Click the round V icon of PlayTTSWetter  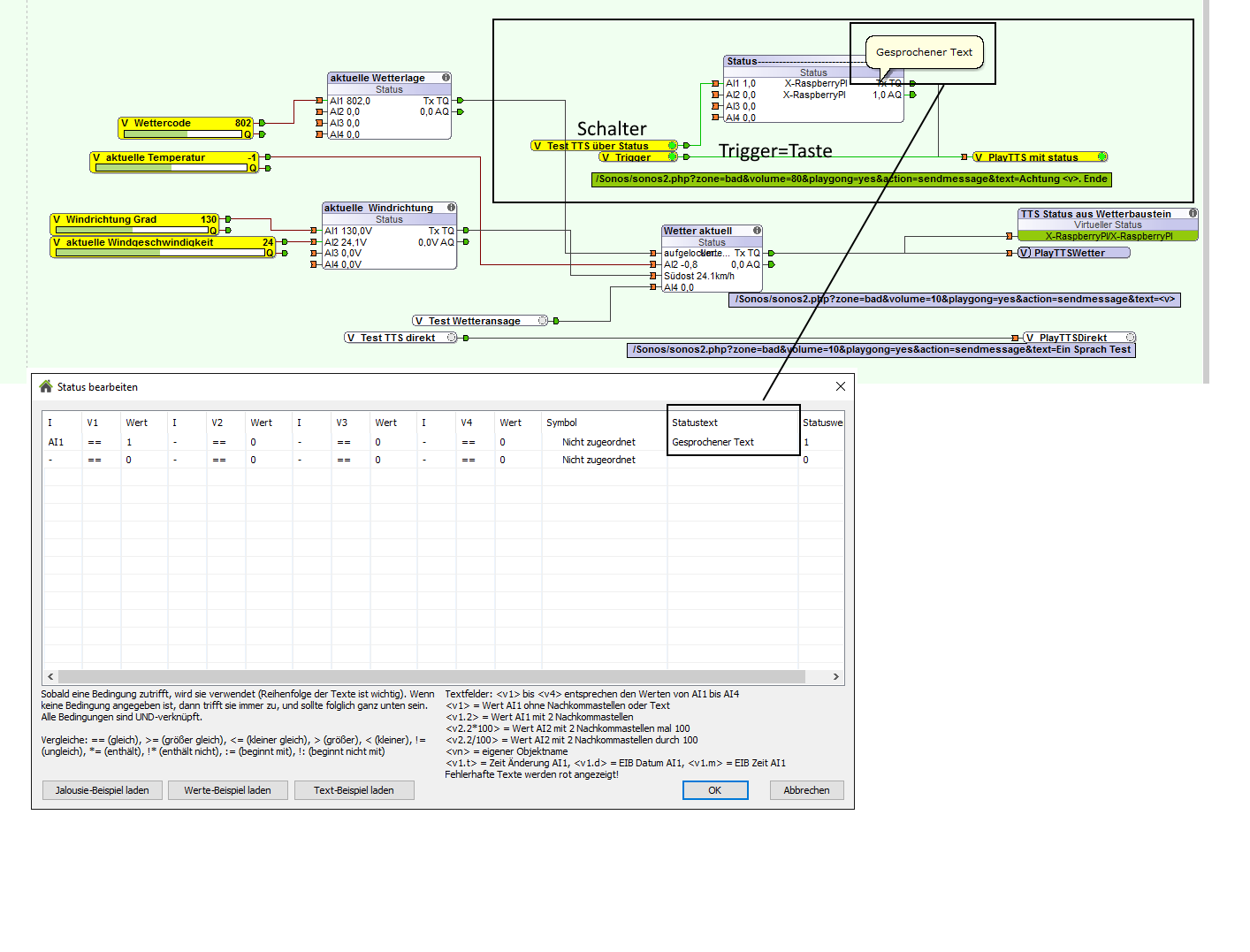[x=1025, y=253]
